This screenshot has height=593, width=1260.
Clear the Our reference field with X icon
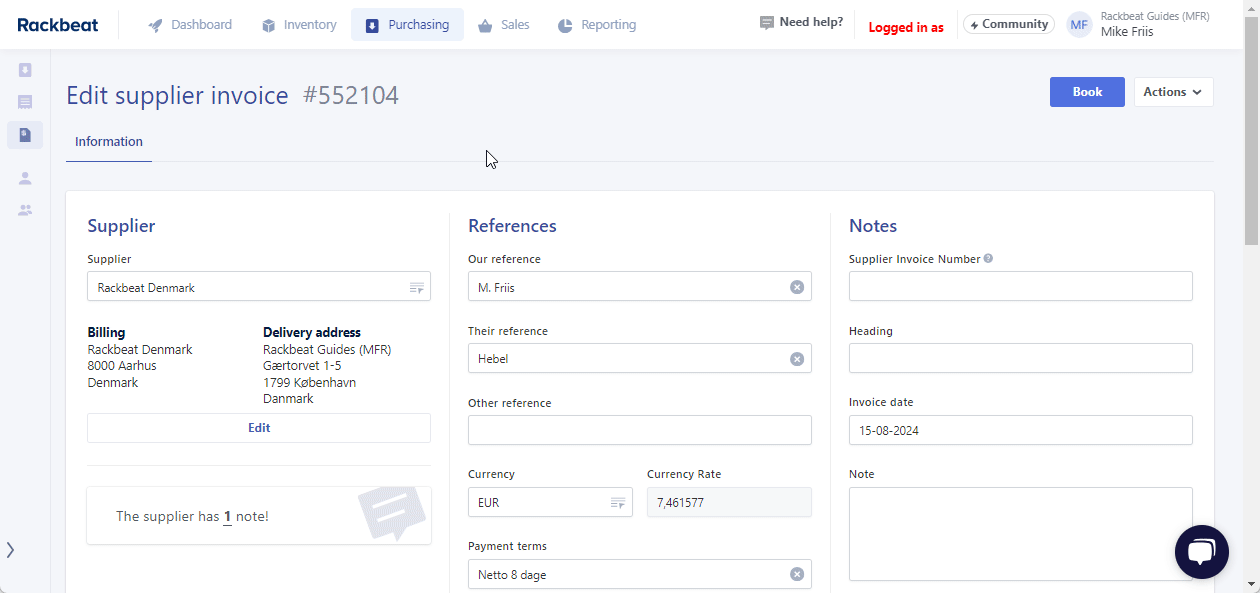(x=797, y=287)
